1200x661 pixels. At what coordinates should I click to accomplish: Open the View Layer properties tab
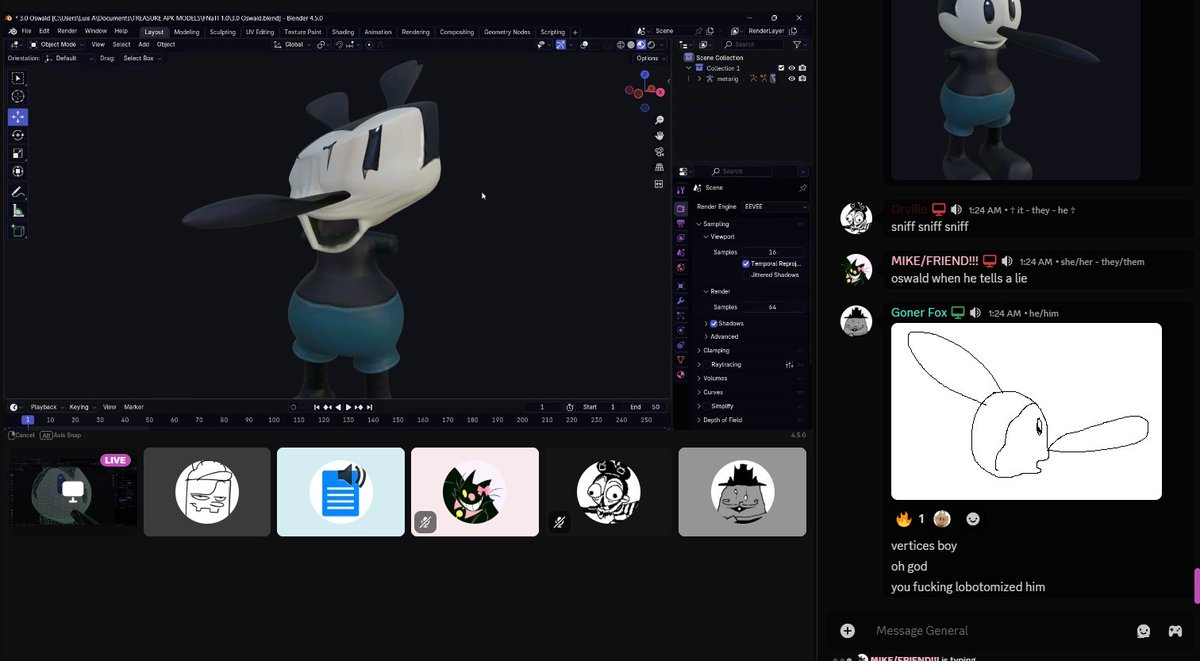pyautogui.click(x=680, y=238)
